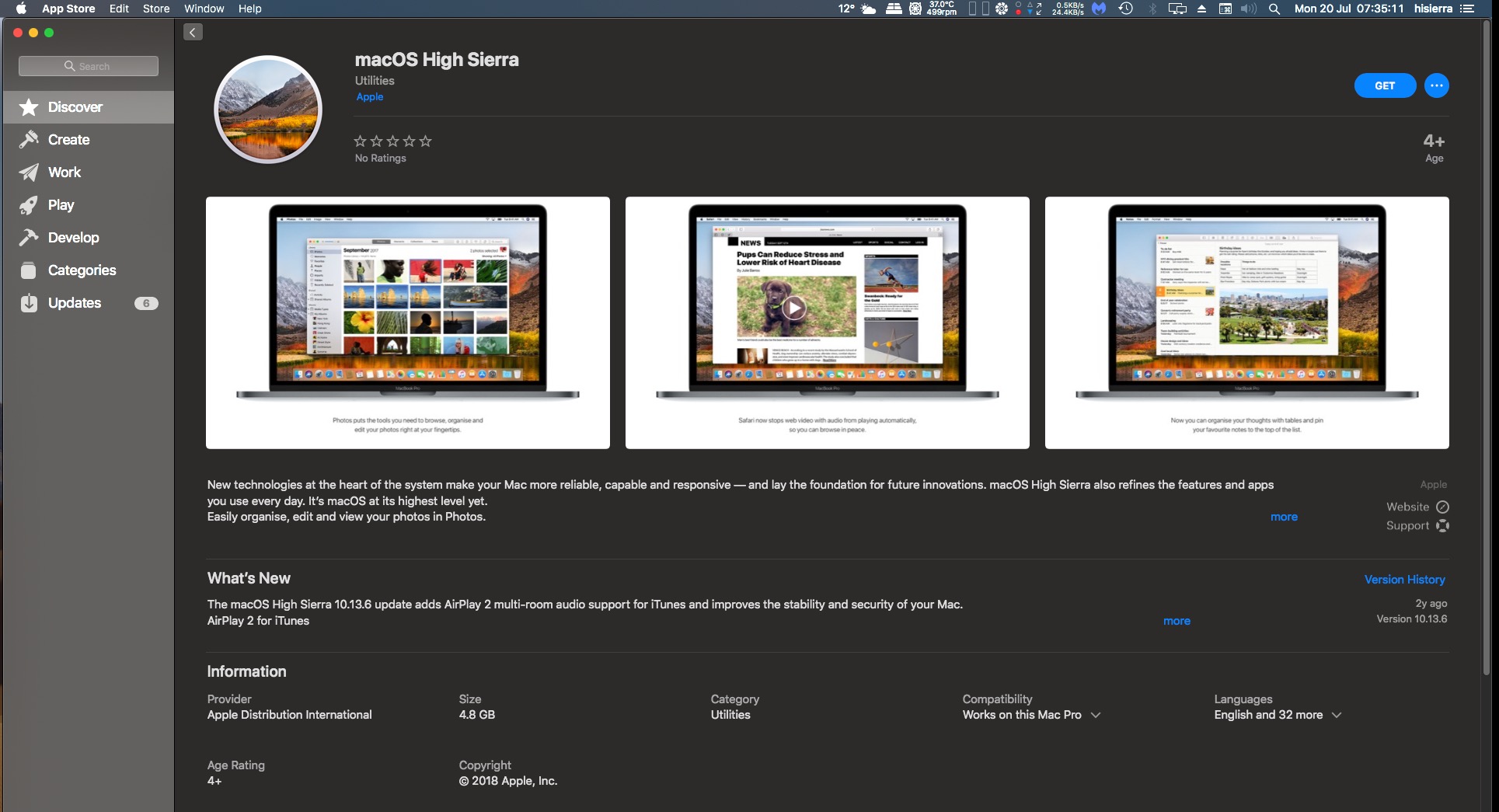
Task: Click the 4.8 GB size value
Action: coord(476,715)
